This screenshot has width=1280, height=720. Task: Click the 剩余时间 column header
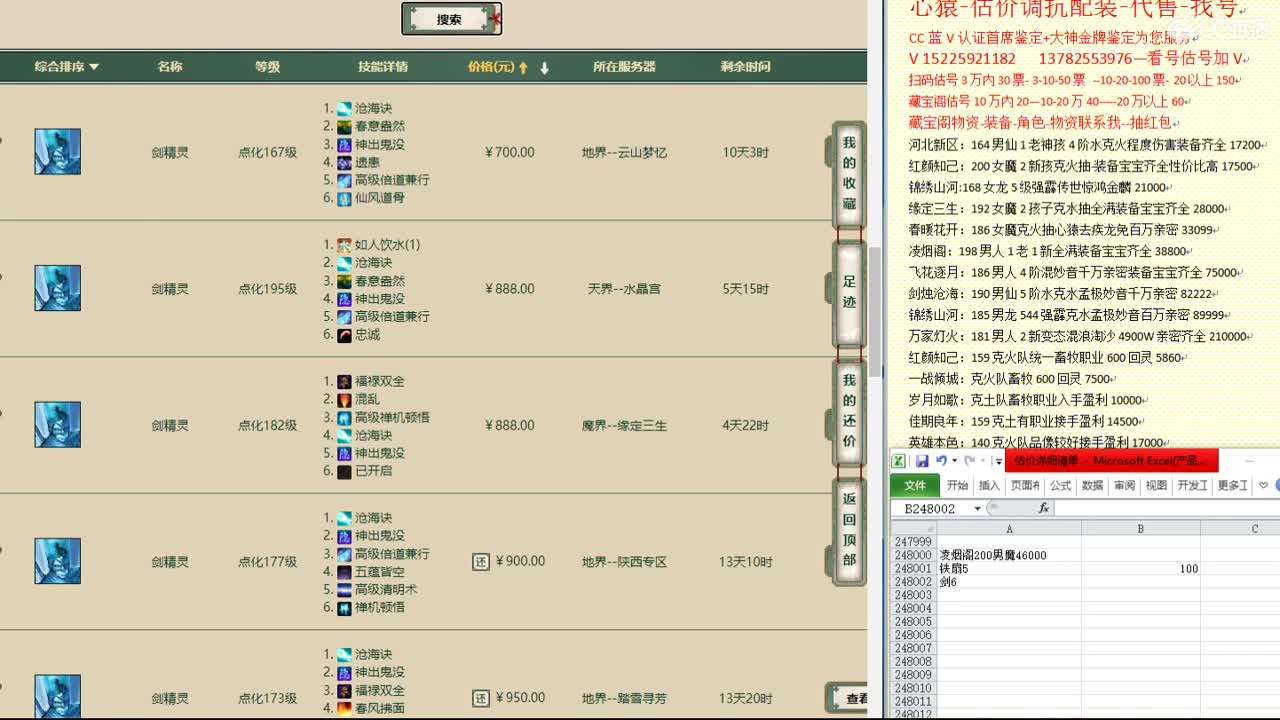tap(746, 67)
